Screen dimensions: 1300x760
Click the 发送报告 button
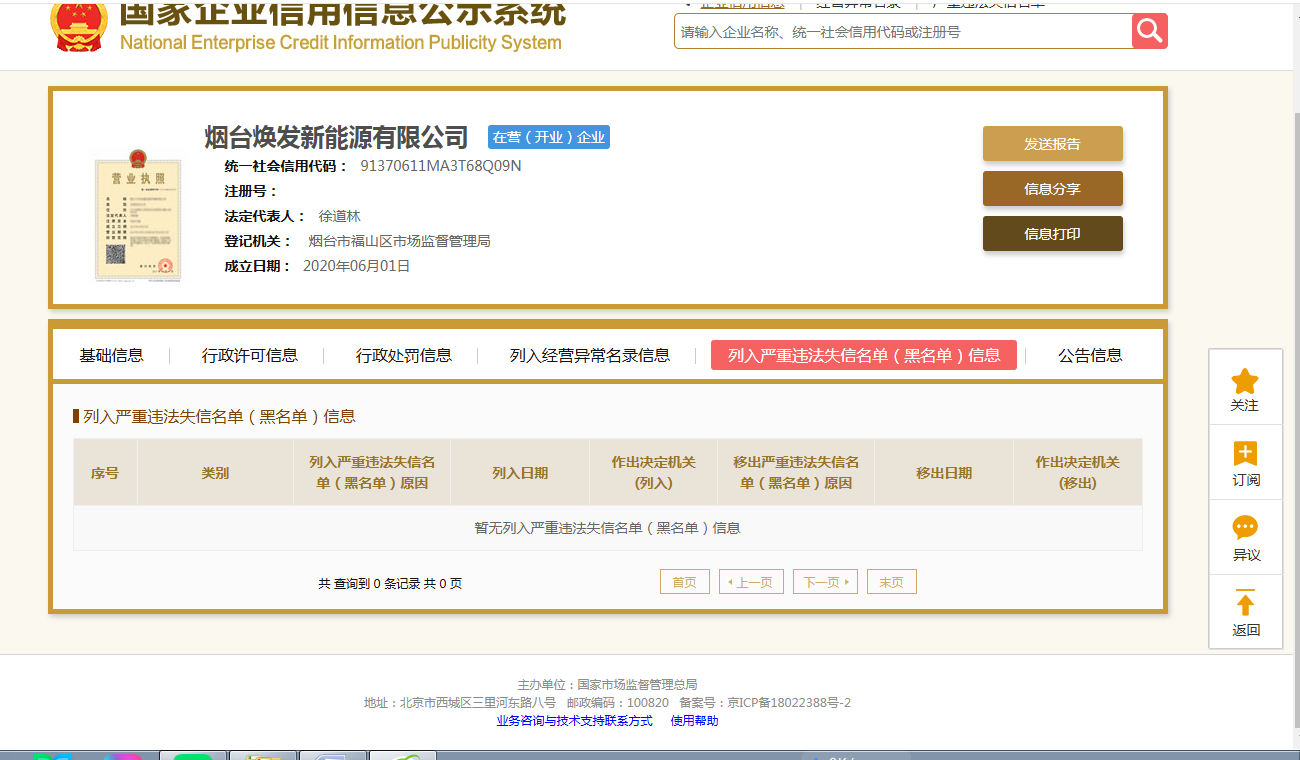(1052, 144)
